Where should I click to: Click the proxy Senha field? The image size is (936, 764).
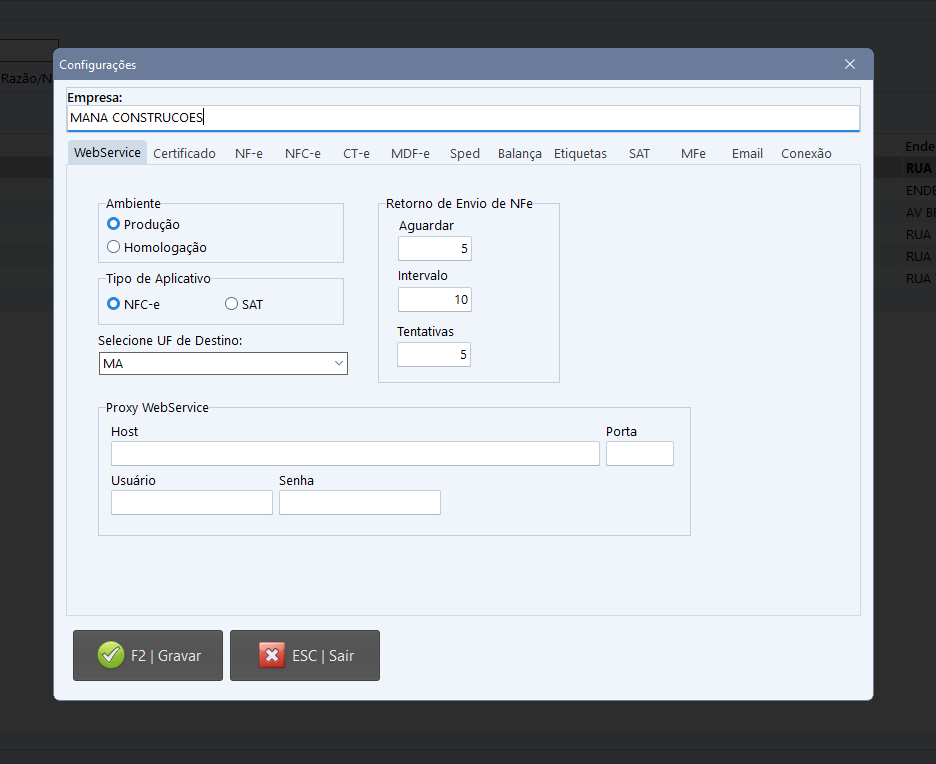[x=359, y=502]
